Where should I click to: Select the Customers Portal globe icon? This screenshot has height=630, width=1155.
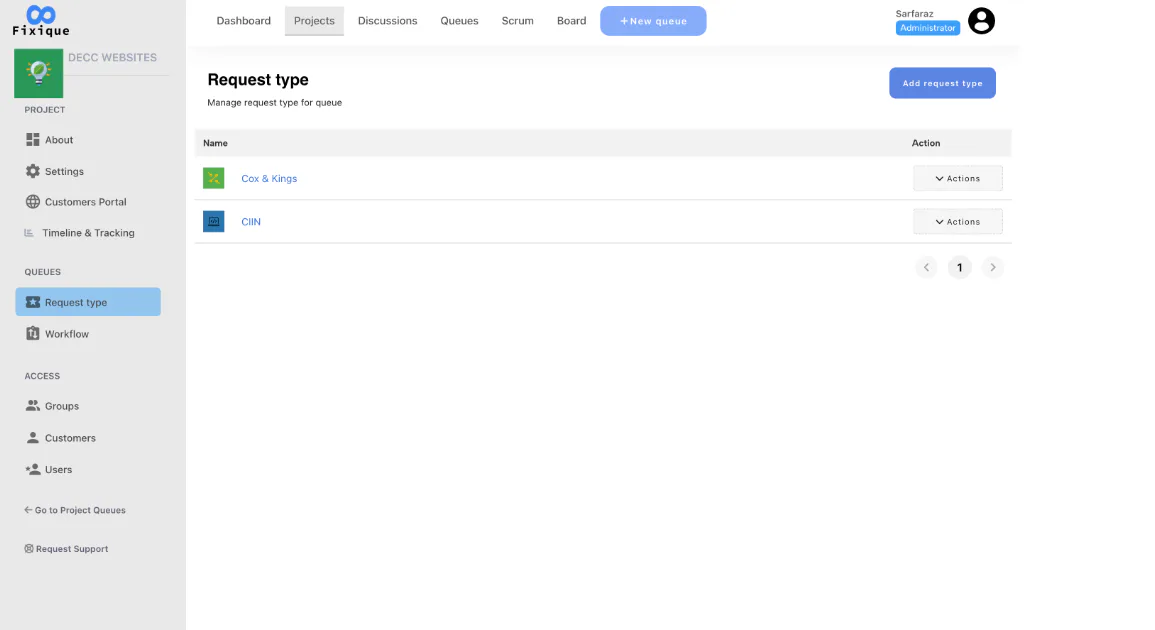tap(32, 202)
